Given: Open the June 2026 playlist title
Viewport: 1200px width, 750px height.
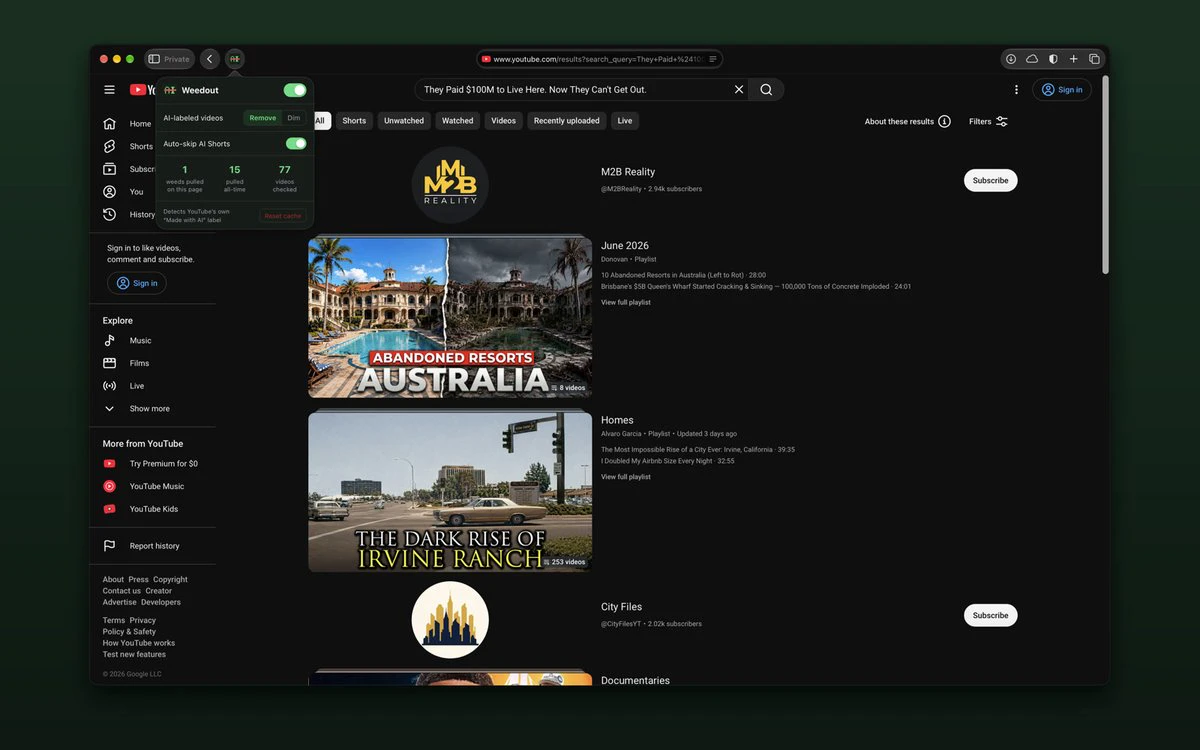Looking at the screenshot, I should click(625, 246).
